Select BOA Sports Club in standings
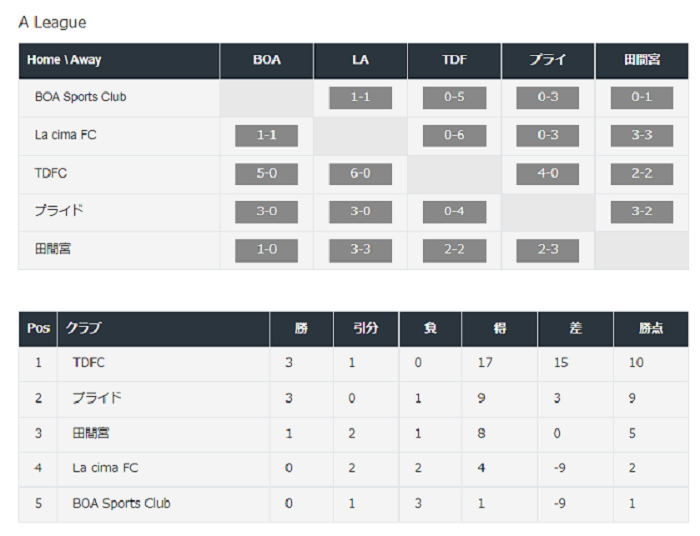 click(121, 503)
